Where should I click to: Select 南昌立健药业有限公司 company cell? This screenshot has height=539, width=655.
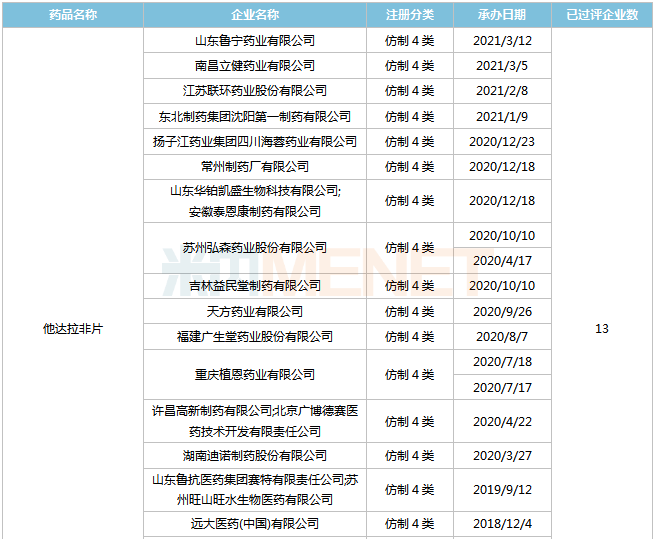pos(255,66)
